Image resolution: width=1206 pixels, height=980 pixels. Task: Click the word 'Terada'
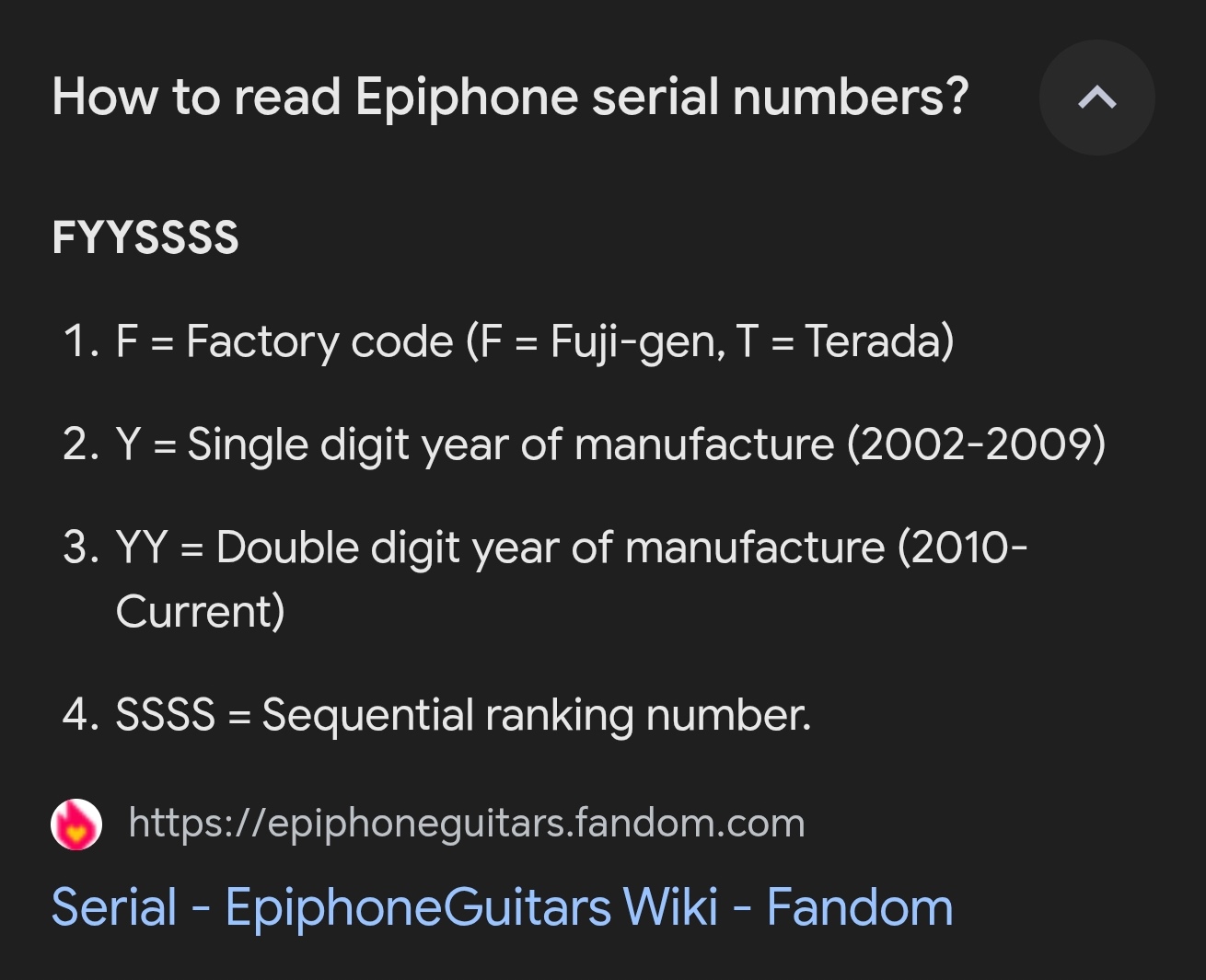[878, 341]
